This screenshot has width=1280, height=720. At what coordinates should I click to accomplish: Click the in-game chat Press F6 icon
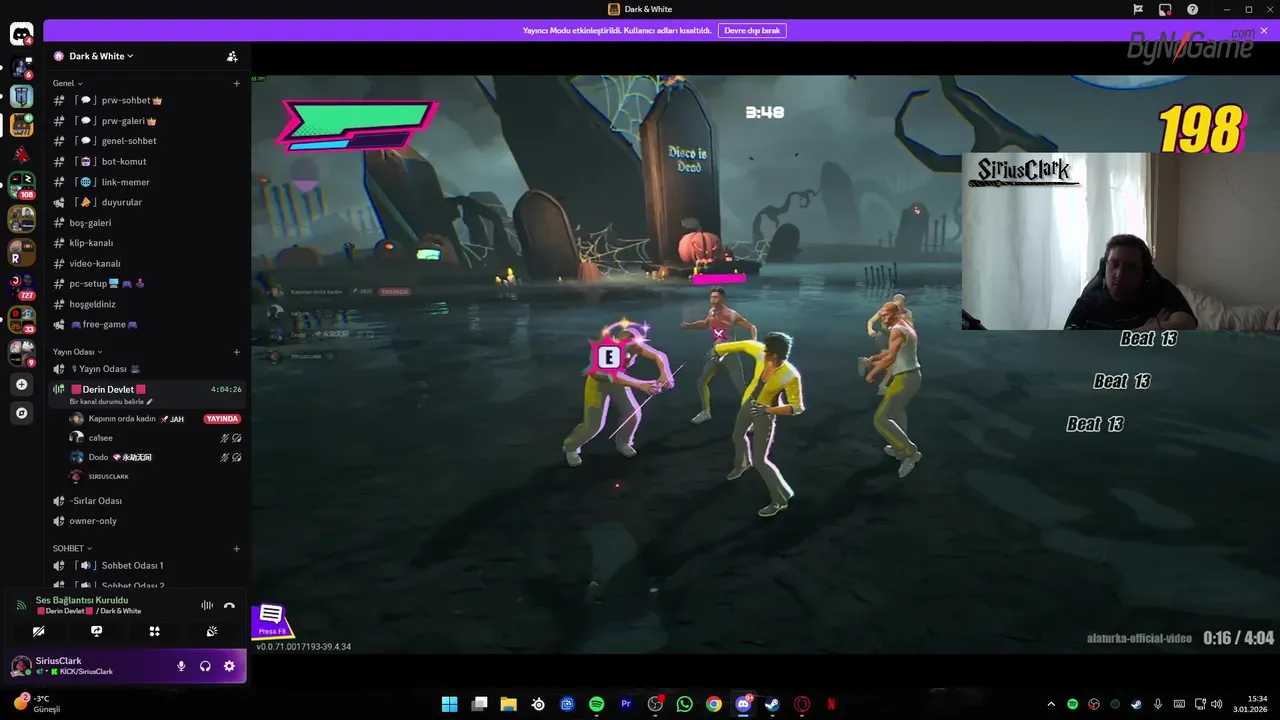point(271,620)
